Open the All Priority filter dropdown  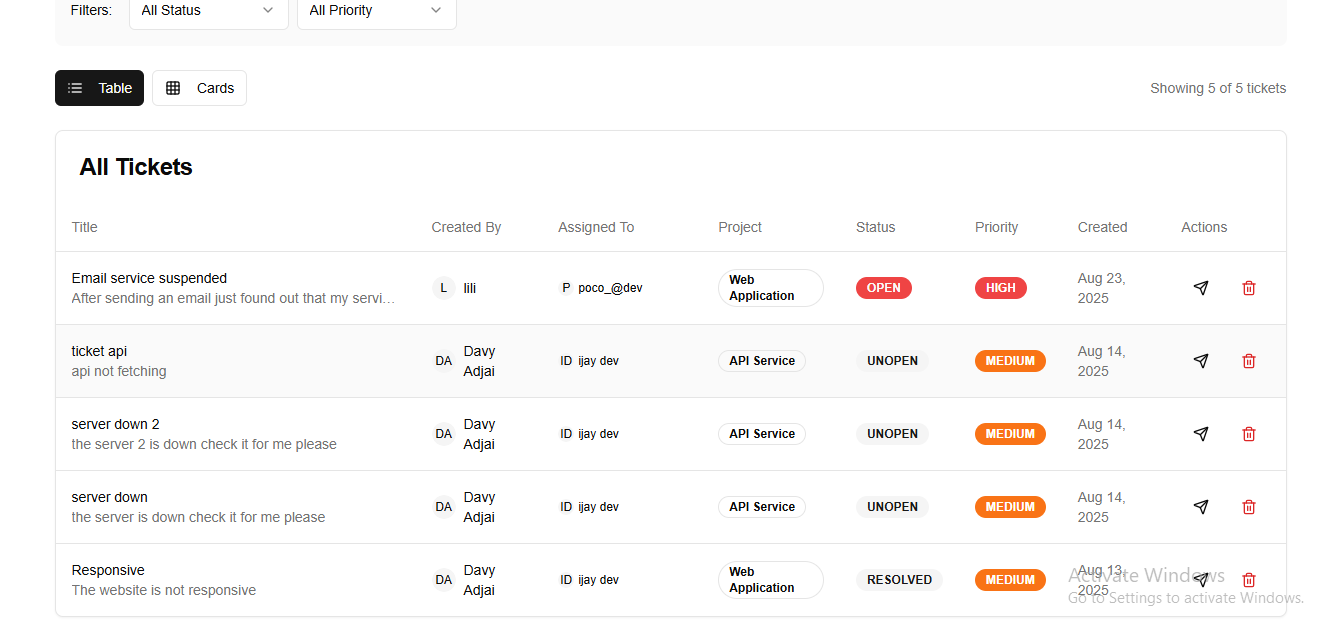click(x=376, y=10)
